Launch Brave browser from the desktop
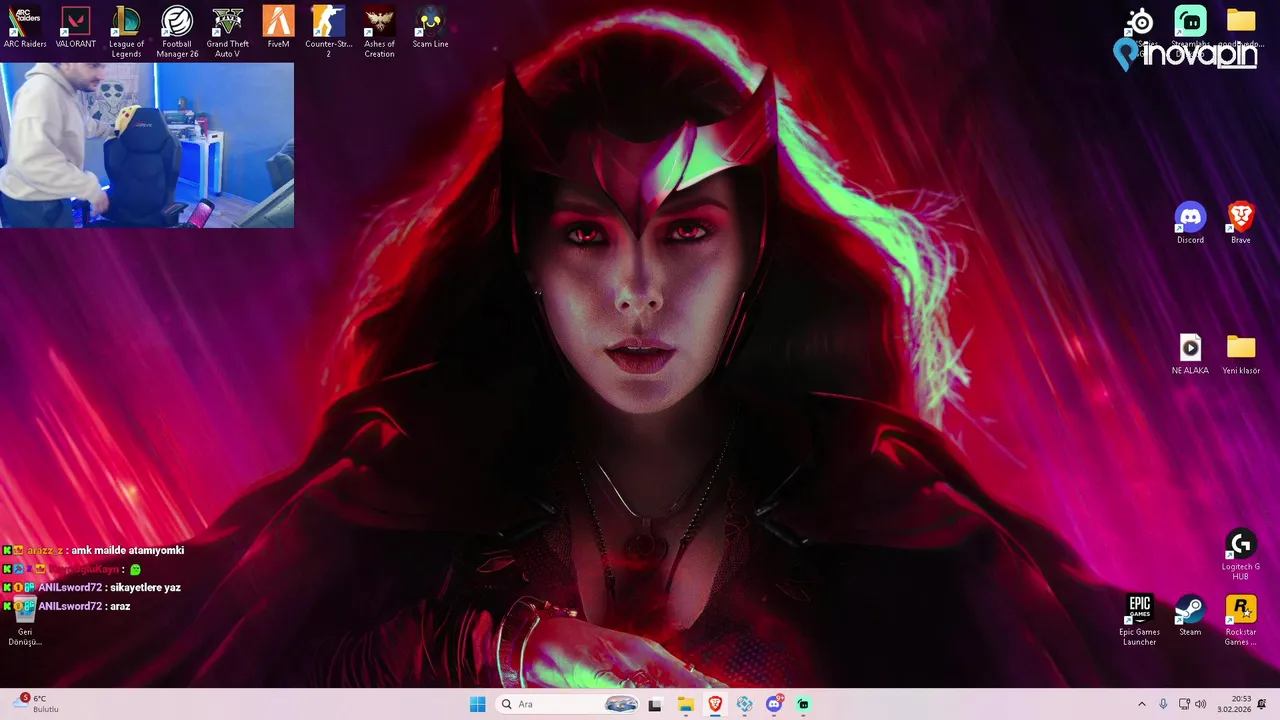 pyautogui.click(x=1241, y=223)
